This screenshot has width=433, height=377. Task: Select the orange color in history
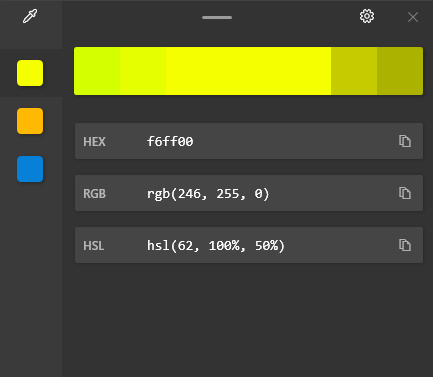pos(30,121)
